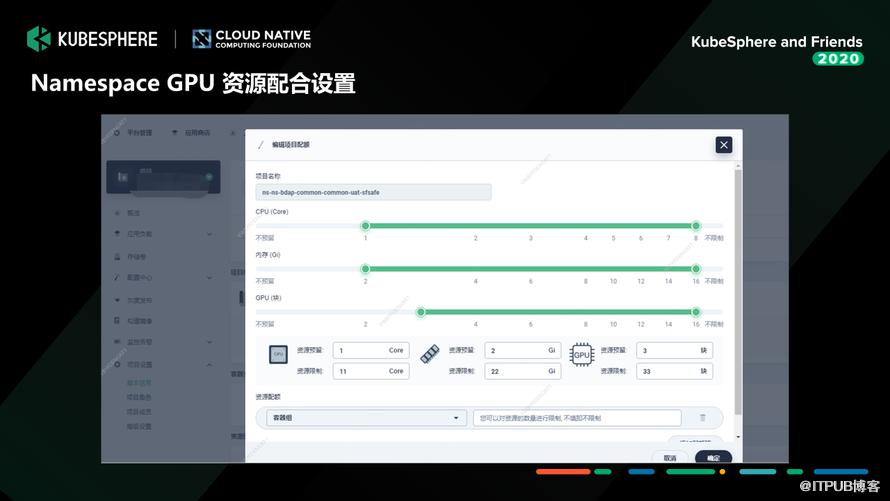The width and height of the screenshot is (890, 501).
Task: Click the memory slider lower handle at 2
Action: (366, 269)
